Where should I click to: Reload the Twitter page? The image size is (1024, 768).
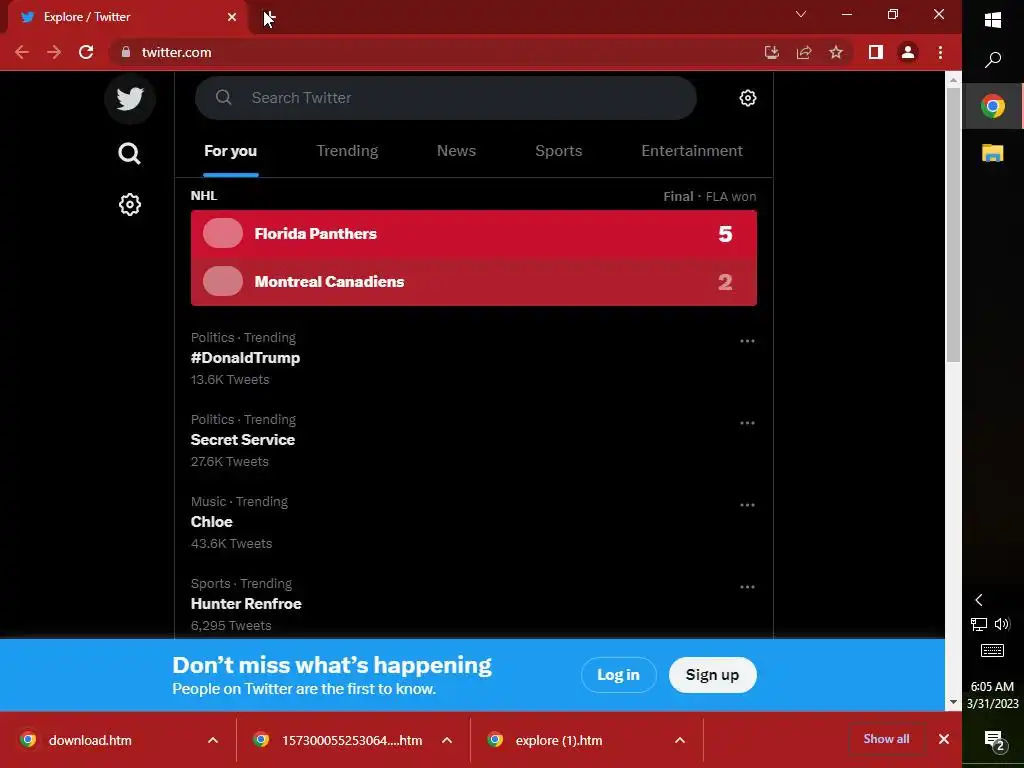pos(86,52)
